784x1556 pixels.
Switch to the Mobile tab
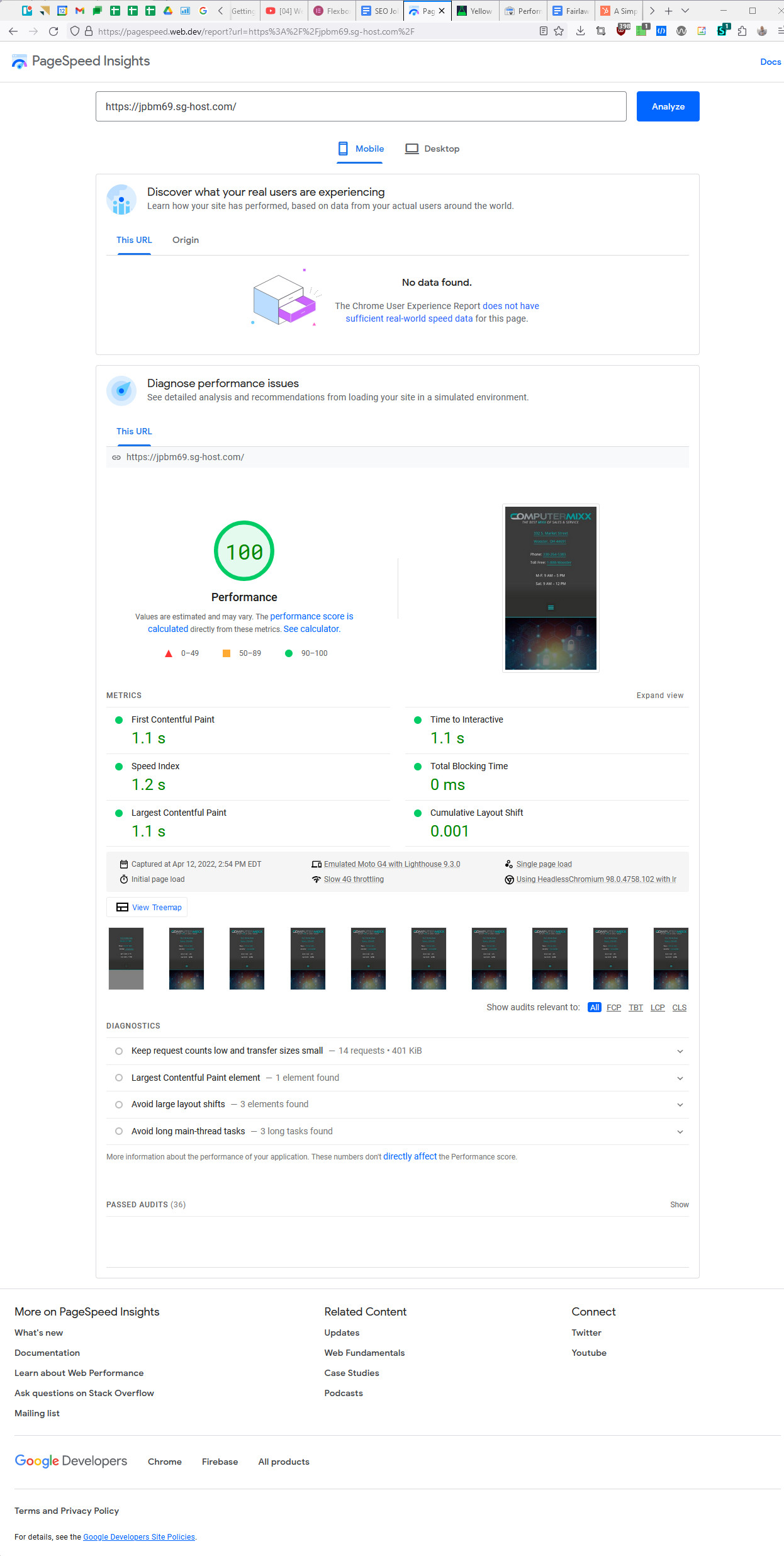tap(361, 149)
